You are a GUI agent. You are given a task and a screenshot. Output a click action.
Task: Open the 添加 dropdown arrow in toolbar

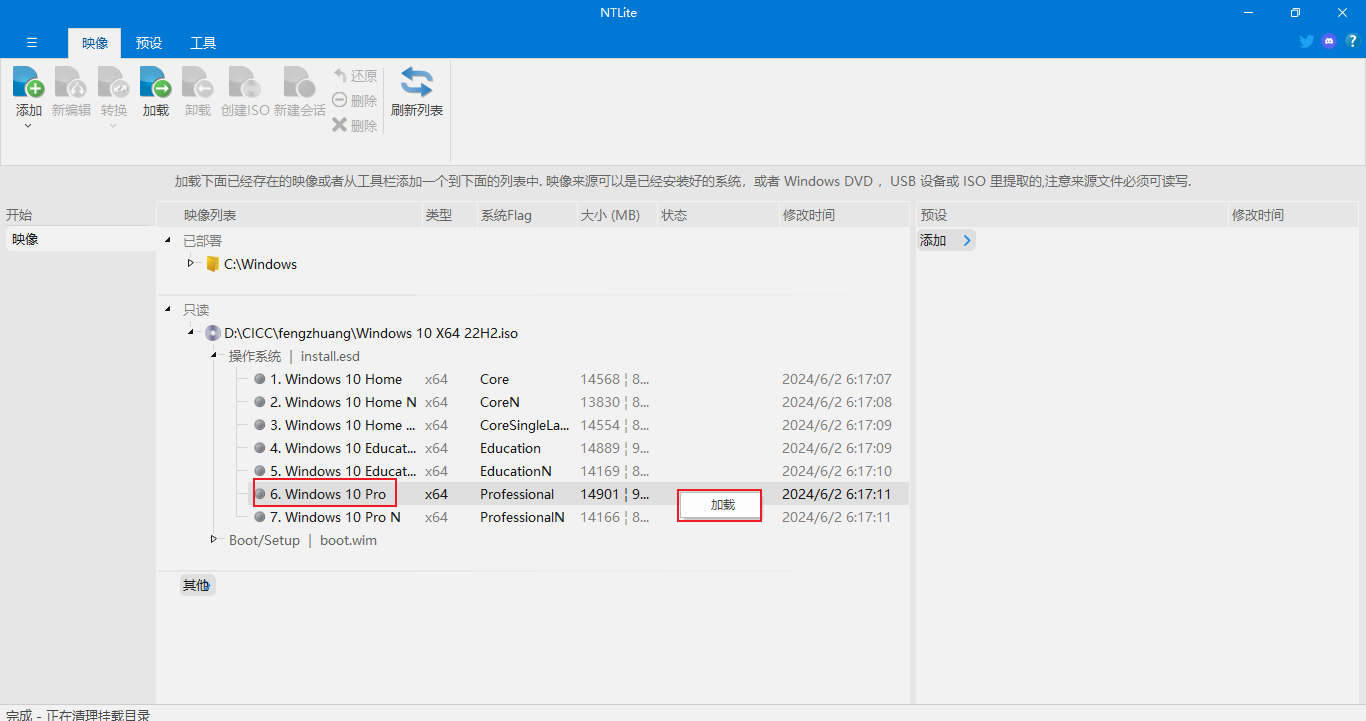pos(28,125)
